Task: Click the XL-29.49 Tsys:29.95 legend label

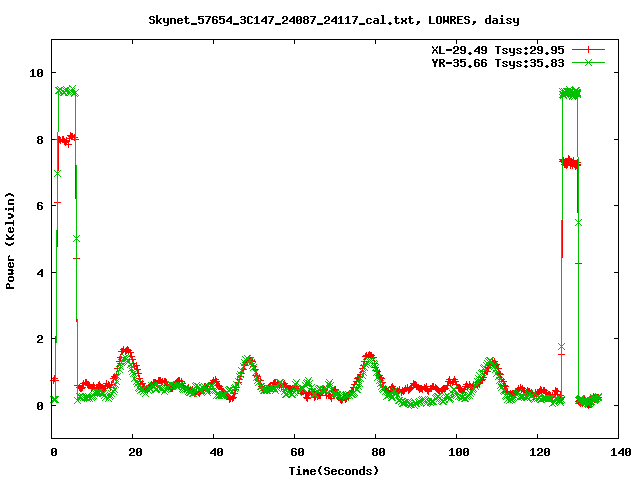Action: (x=498, y=50)
